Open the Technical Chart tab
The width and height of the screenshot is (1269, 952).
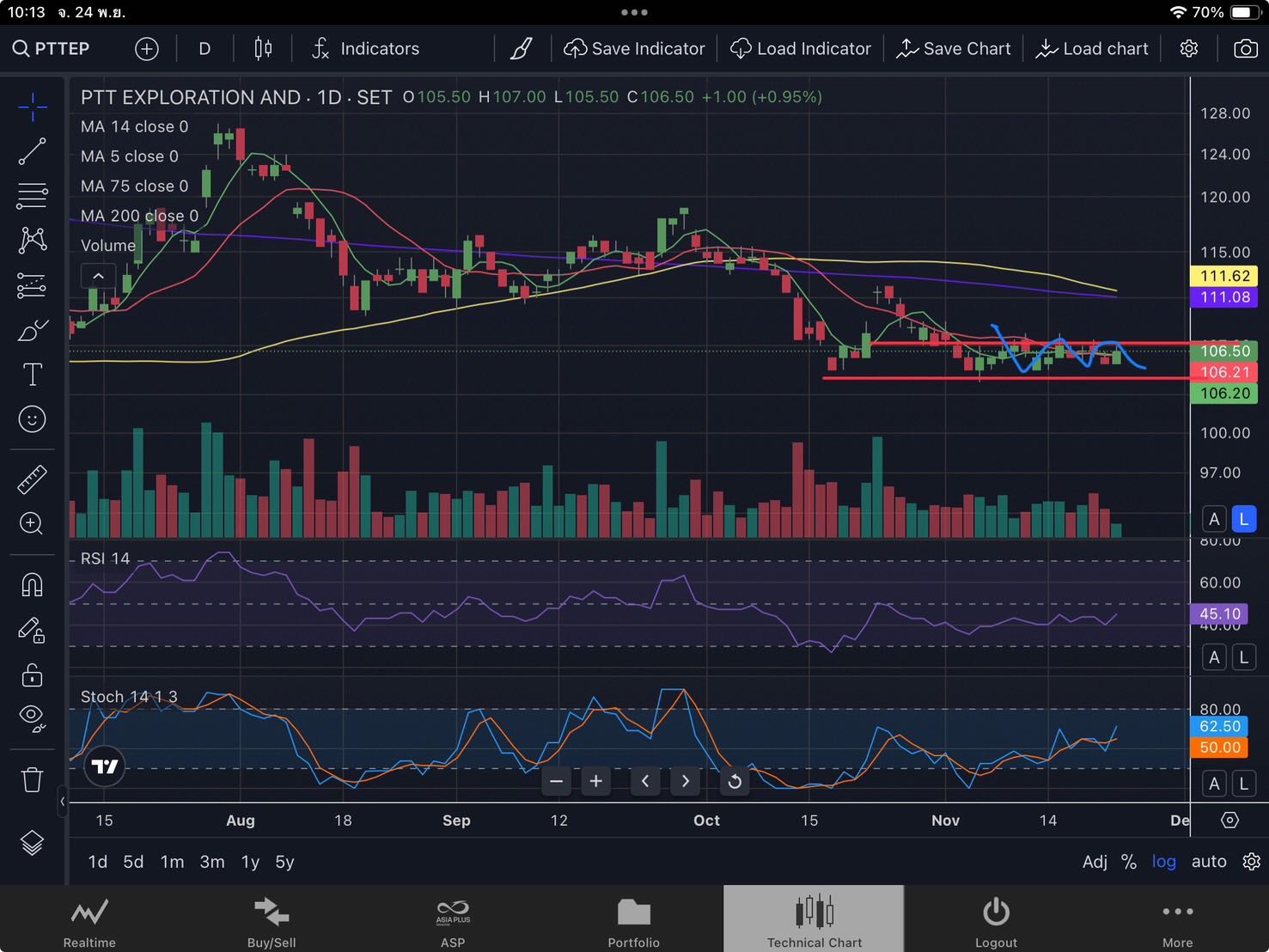(x=814, y=920)
